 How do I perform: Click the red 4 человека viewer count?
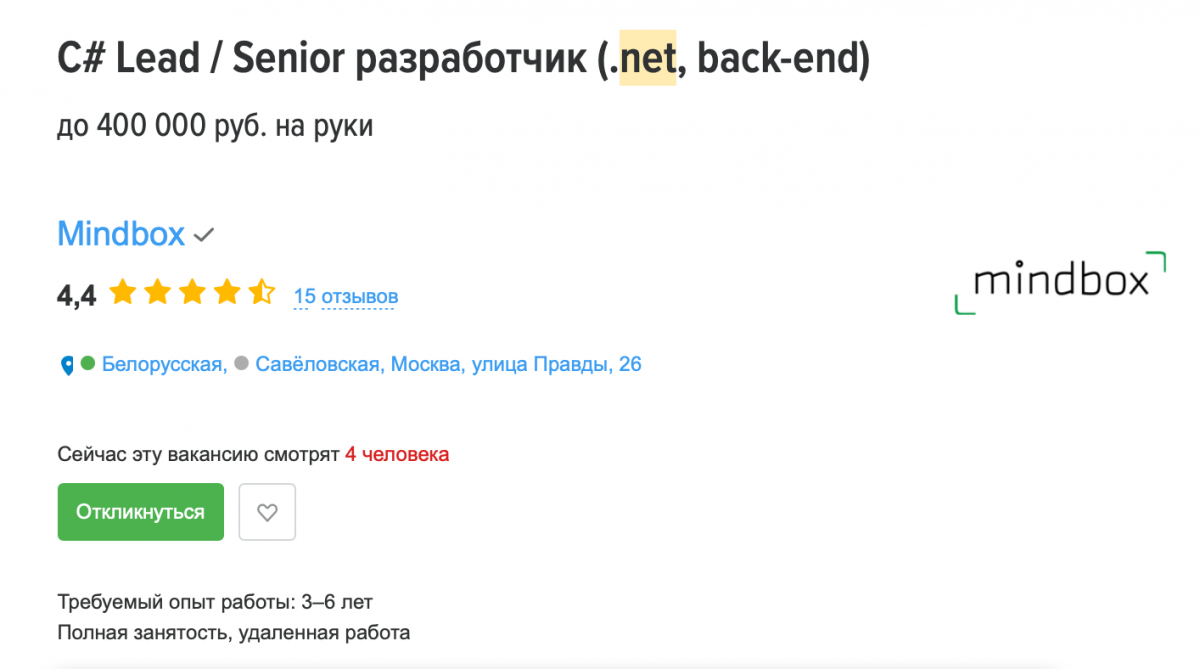coord(396,454)
